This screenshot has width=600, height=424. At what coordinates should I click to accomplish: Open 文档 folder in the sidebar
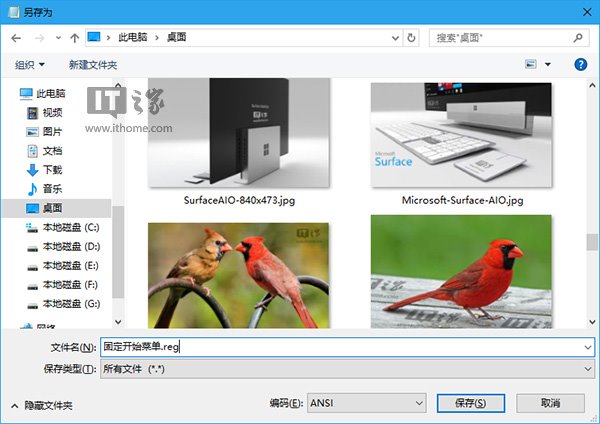tap(45, 151)
